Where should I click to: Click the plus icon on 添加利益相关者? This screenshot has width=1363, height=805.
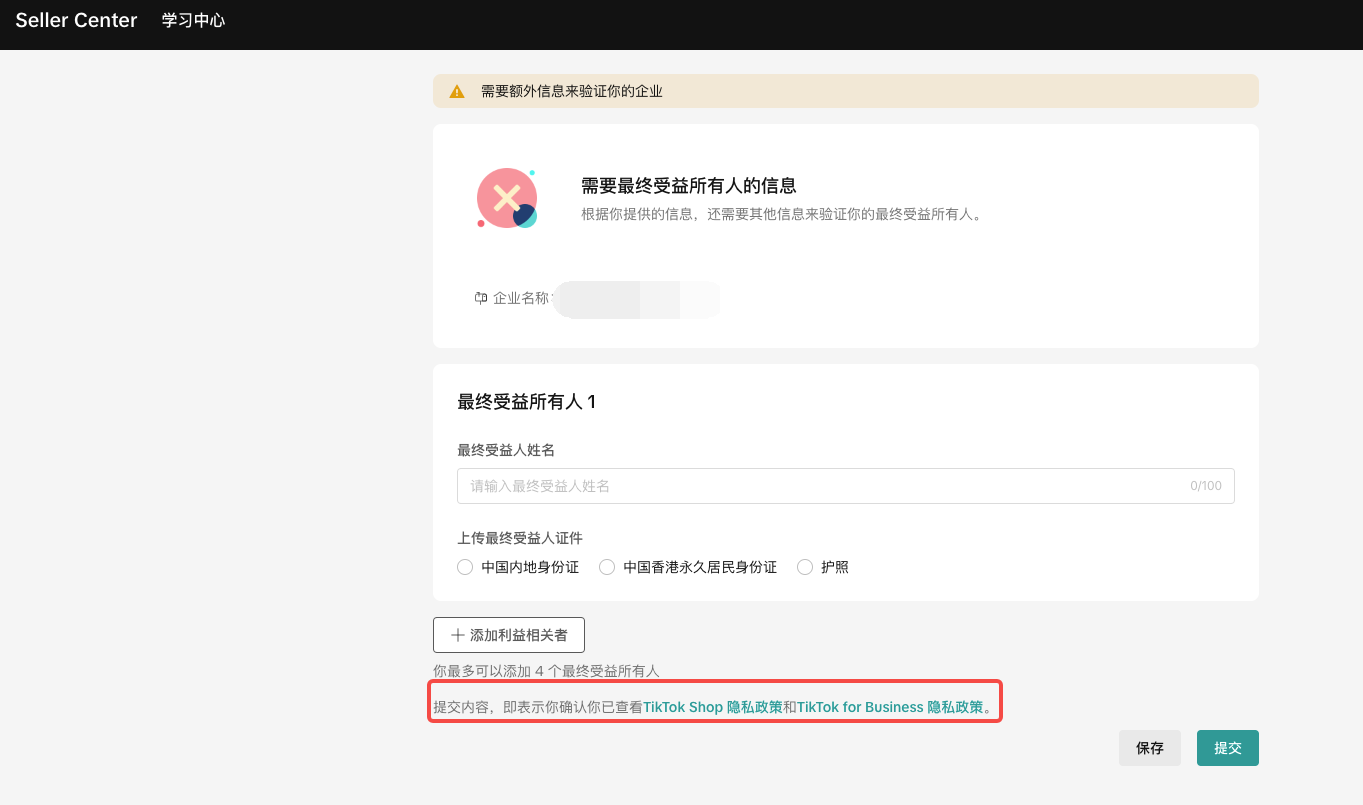[458, 635]
